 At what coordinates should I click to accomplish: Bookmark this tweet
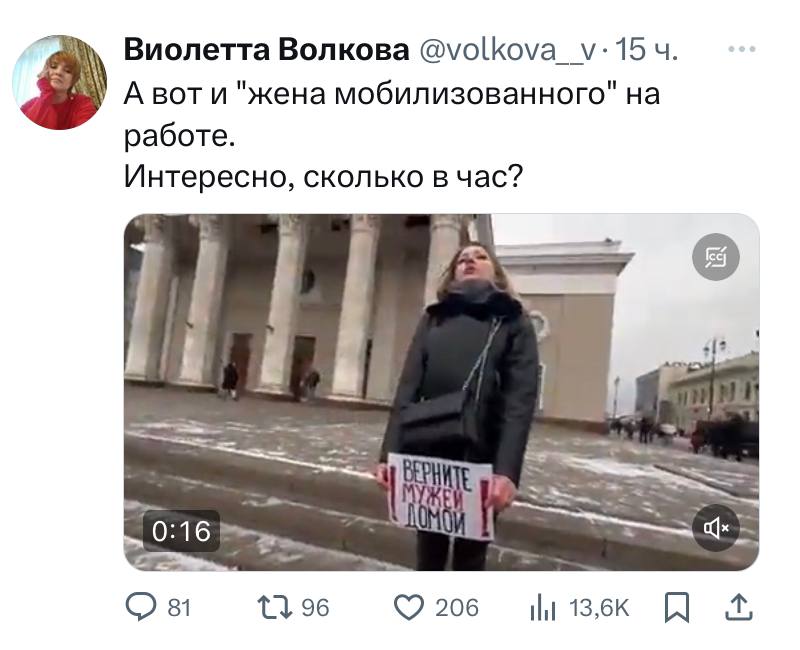(x=677, y=608)
